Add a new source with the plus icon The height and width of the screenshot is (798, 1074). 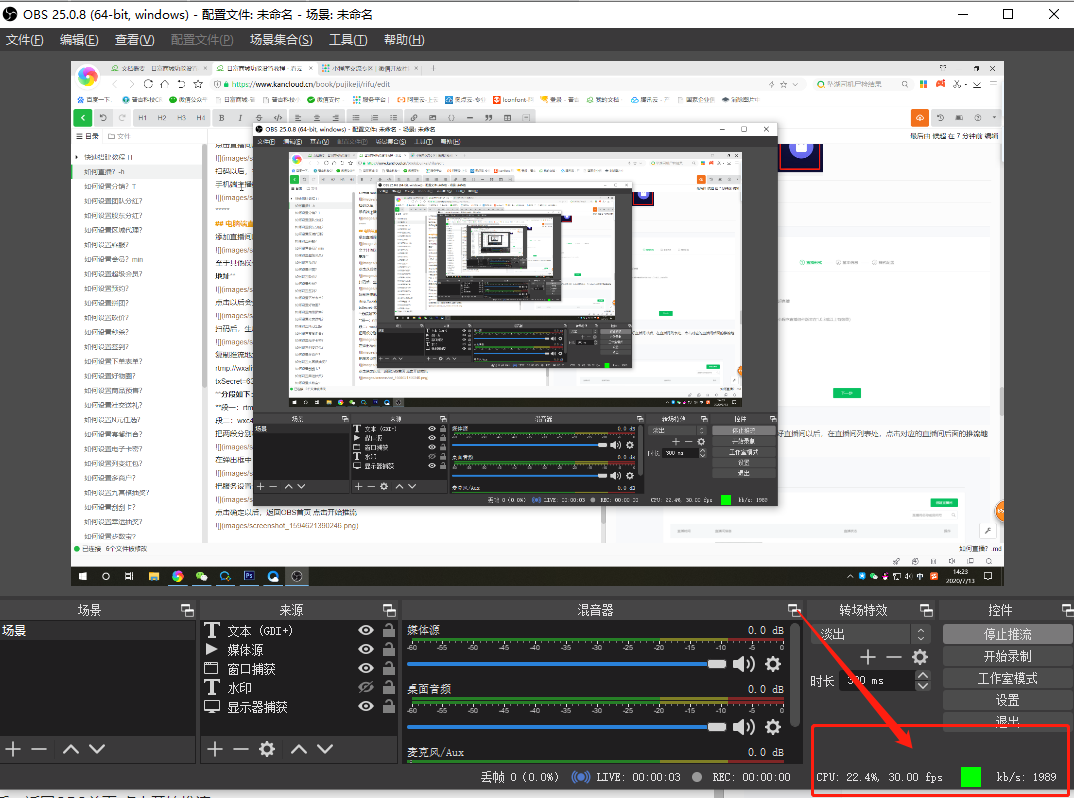click(x=215, y=749)
